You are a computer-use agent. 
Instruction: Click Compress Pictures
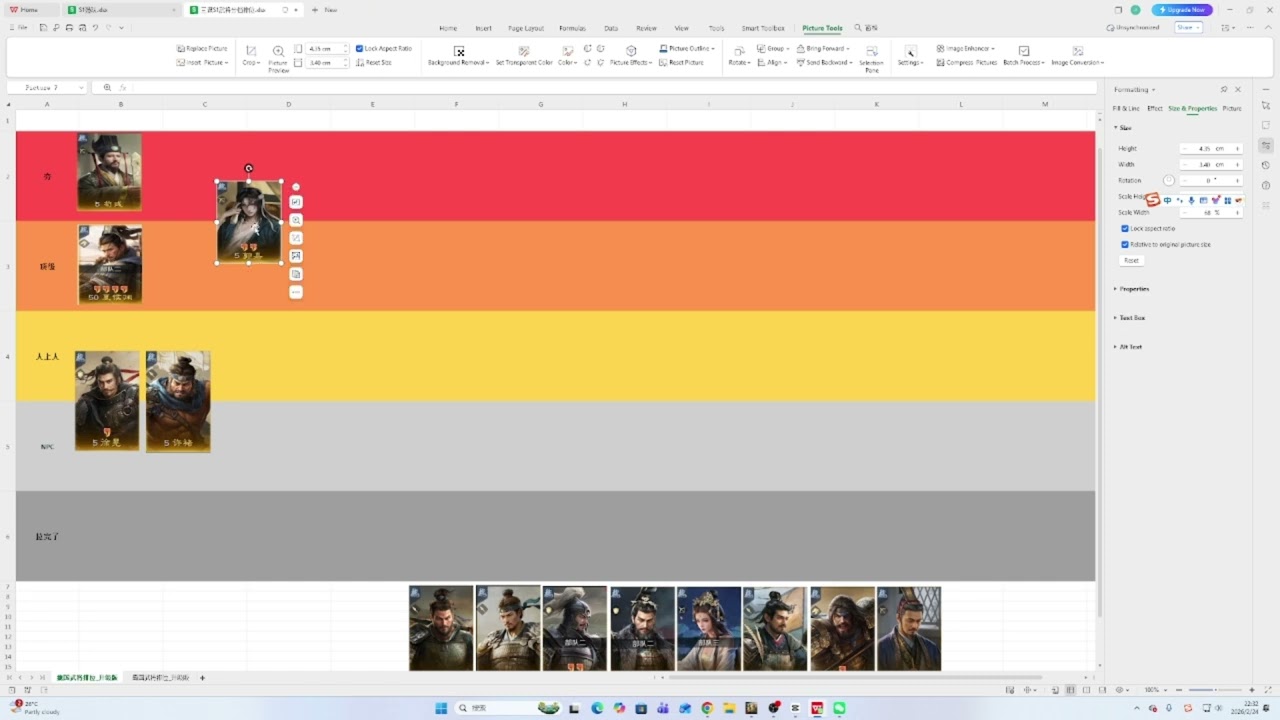[967, 62]
